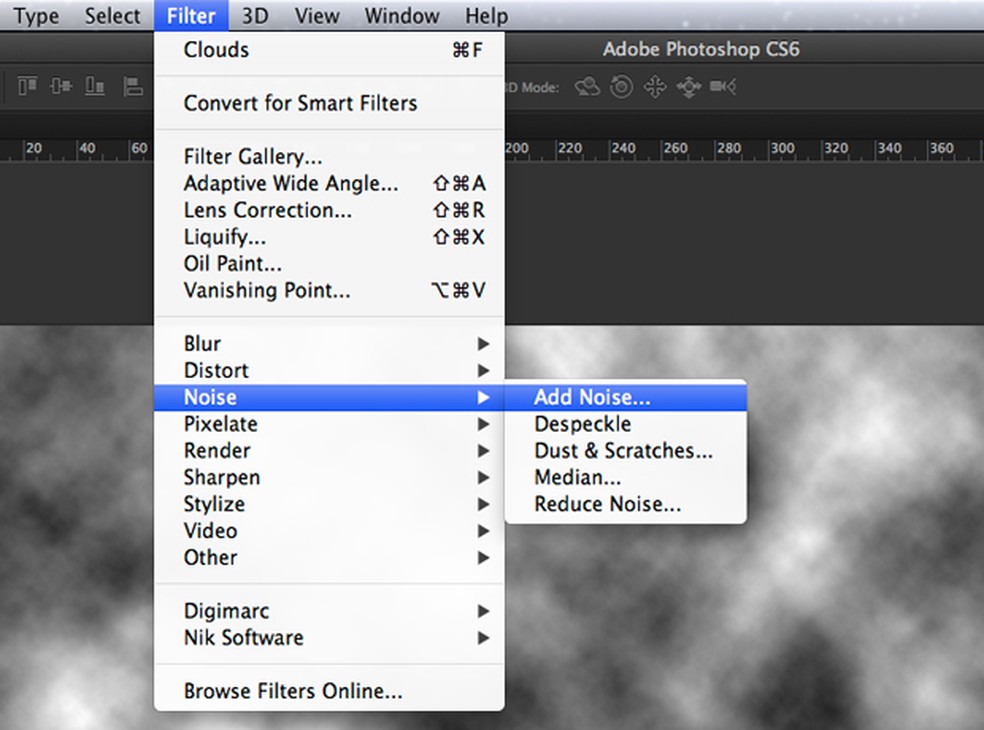This screenshot has width=984, height=730.
Task: Open Adaptive Wide Angle filter
Action: pyautogui.click(x=329, y=183)
